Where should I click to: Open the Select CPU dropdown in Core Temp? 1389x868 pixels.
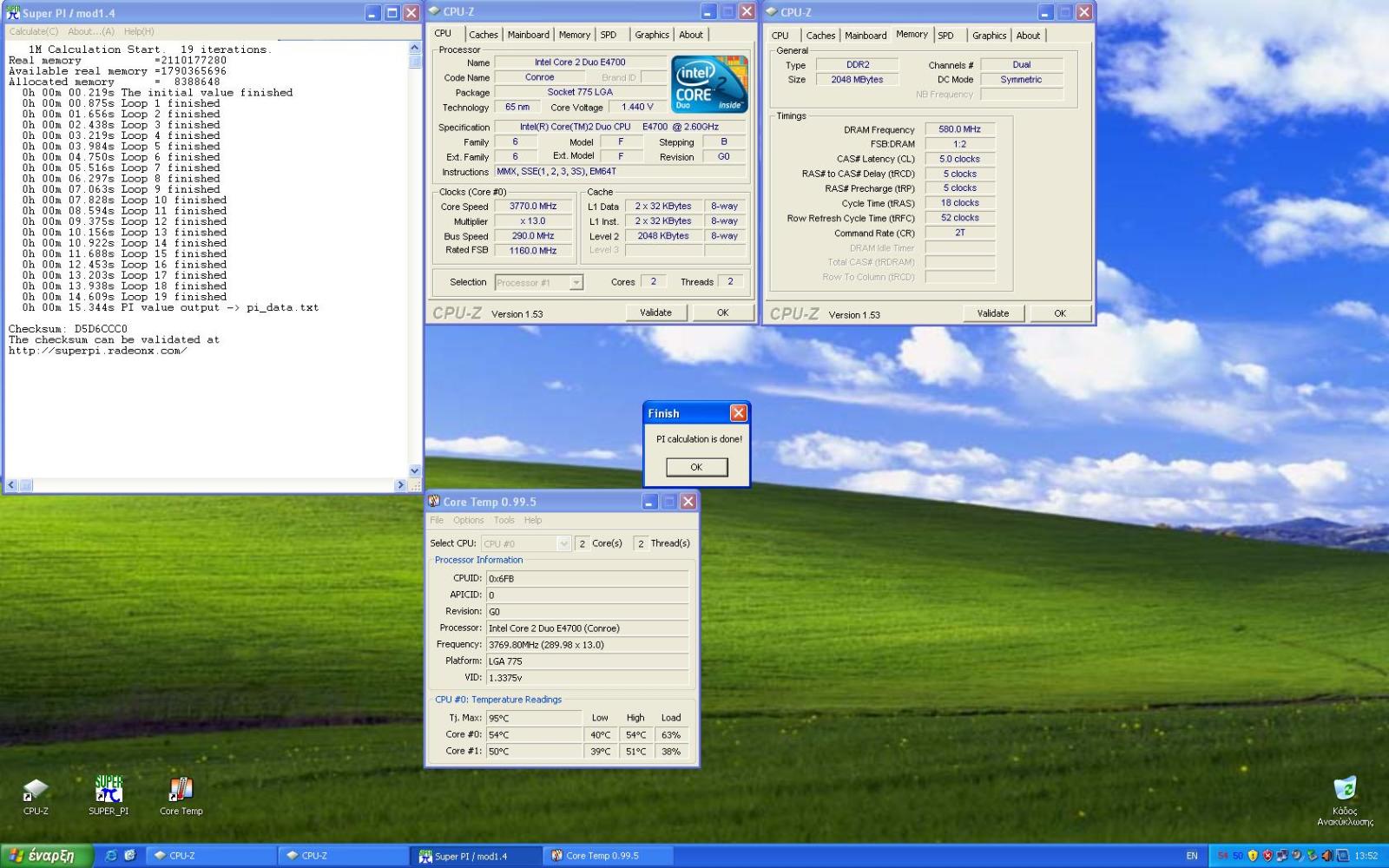pyautogui.click(x=563, y=543)
